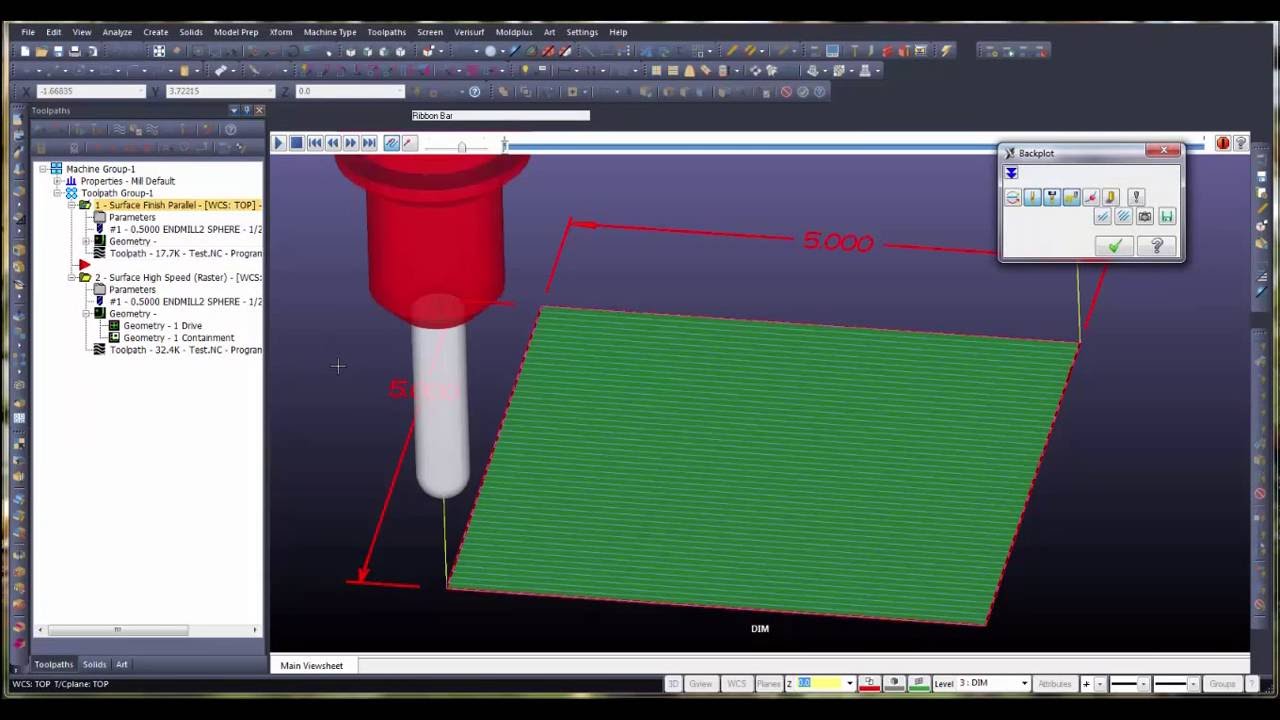The height and width of the screenshot is (720, 1280).
Task: Toggle backplot run mode icon
Action: click(x=408, y=144)
